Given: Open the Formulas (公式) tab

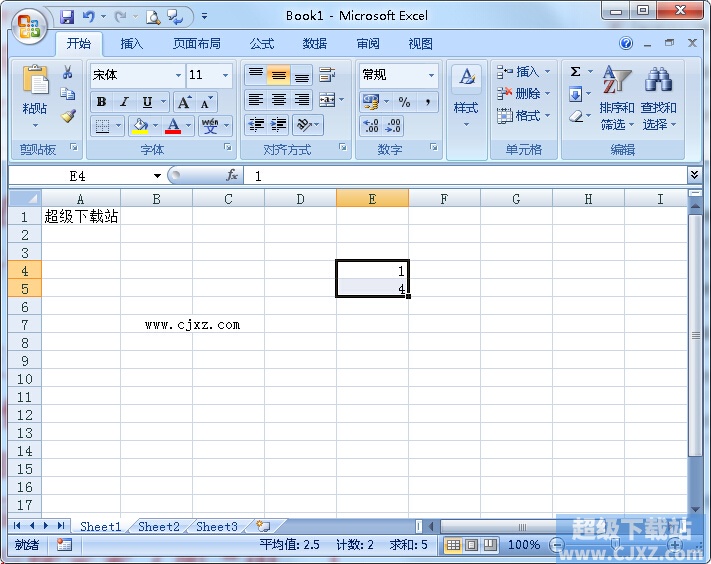Looking at the screenshot, I should 262,44.
